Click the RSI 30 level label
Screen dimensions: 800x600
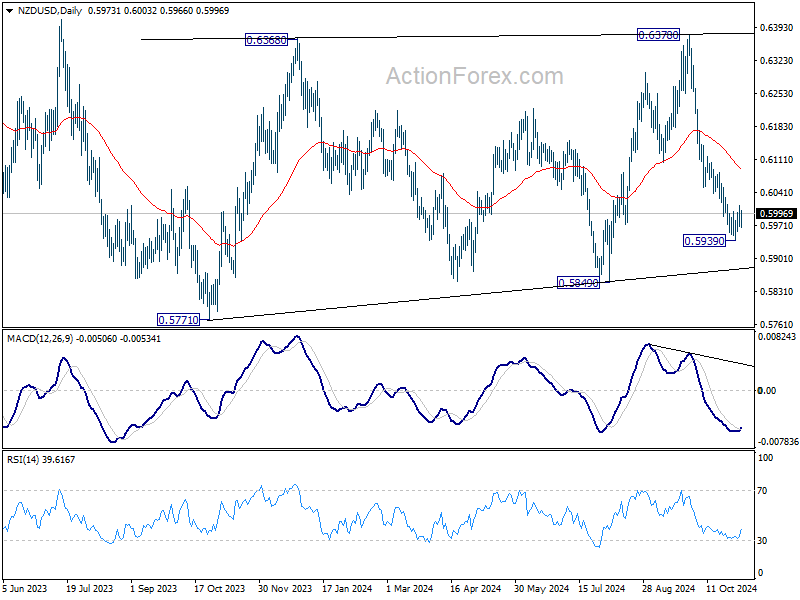coord(762,541)
